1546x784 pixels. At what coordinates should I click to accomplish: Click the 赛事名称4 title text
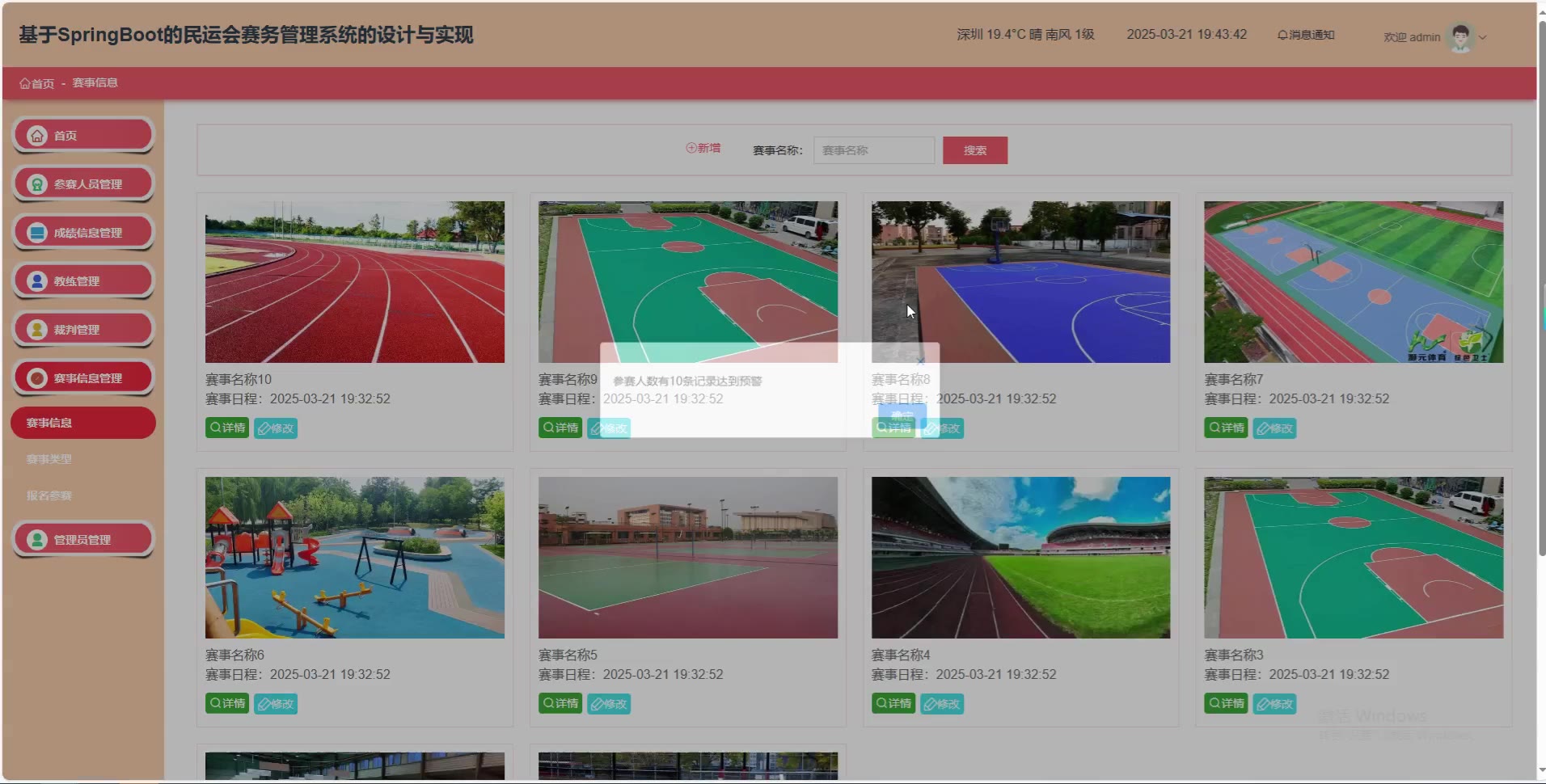(x=901, y=655)
